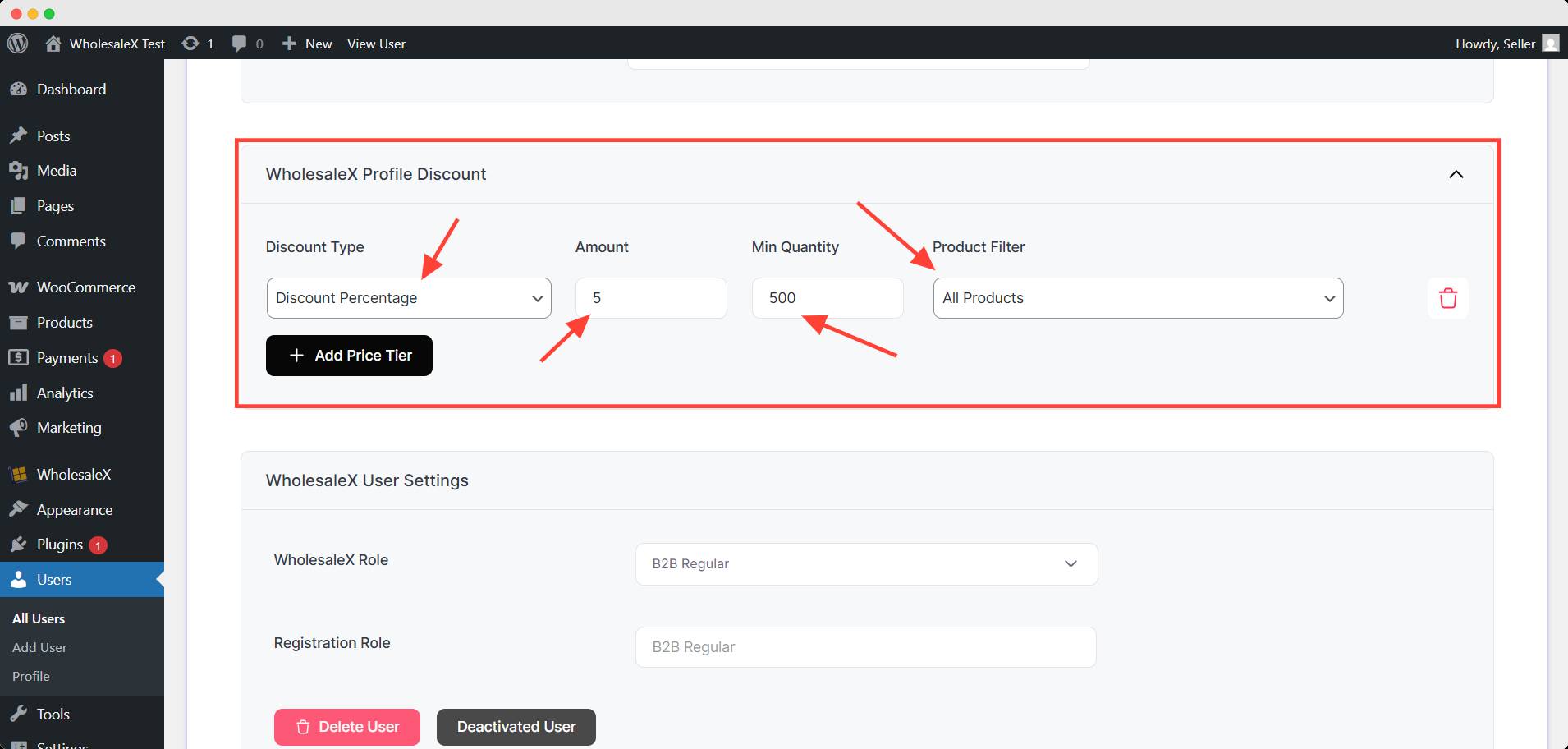The width and height of the screenshot is (1568, 749).
Task: Click the WooCommerce logo icon
Action: click(x=19, y=287)
